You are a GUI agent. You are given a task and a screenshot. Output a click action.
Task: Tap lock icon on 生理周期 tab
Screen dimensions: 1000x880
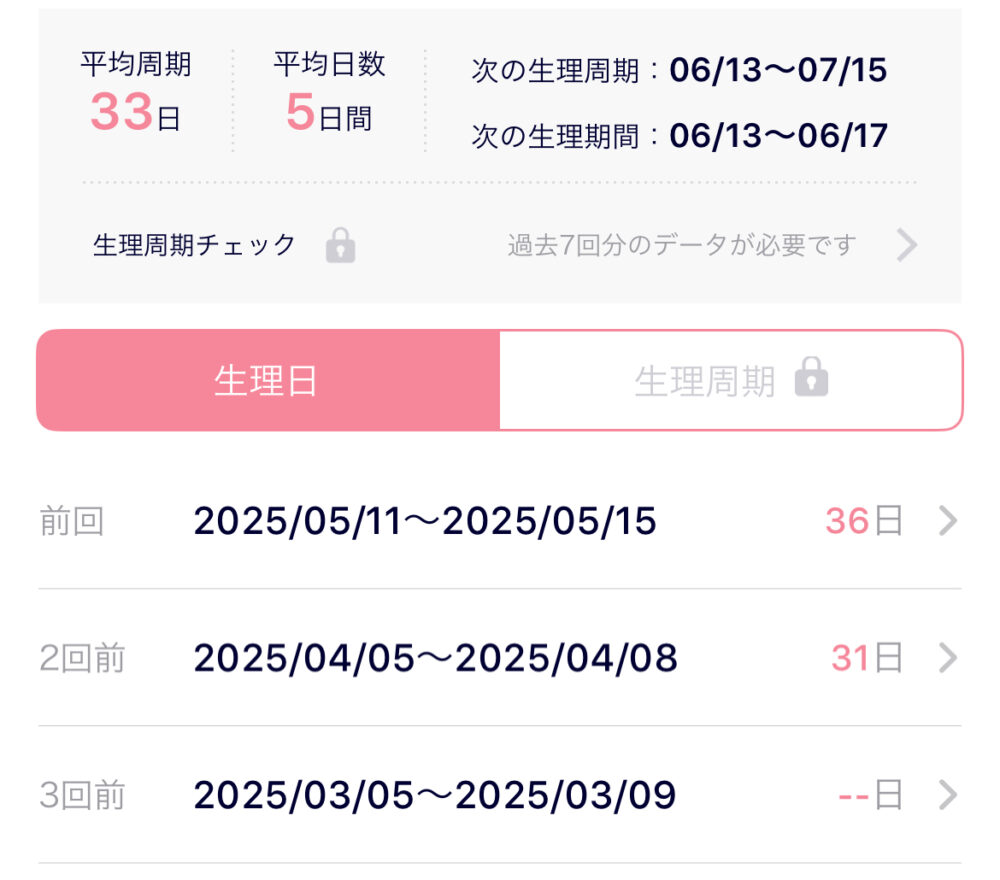pos(811,377)
